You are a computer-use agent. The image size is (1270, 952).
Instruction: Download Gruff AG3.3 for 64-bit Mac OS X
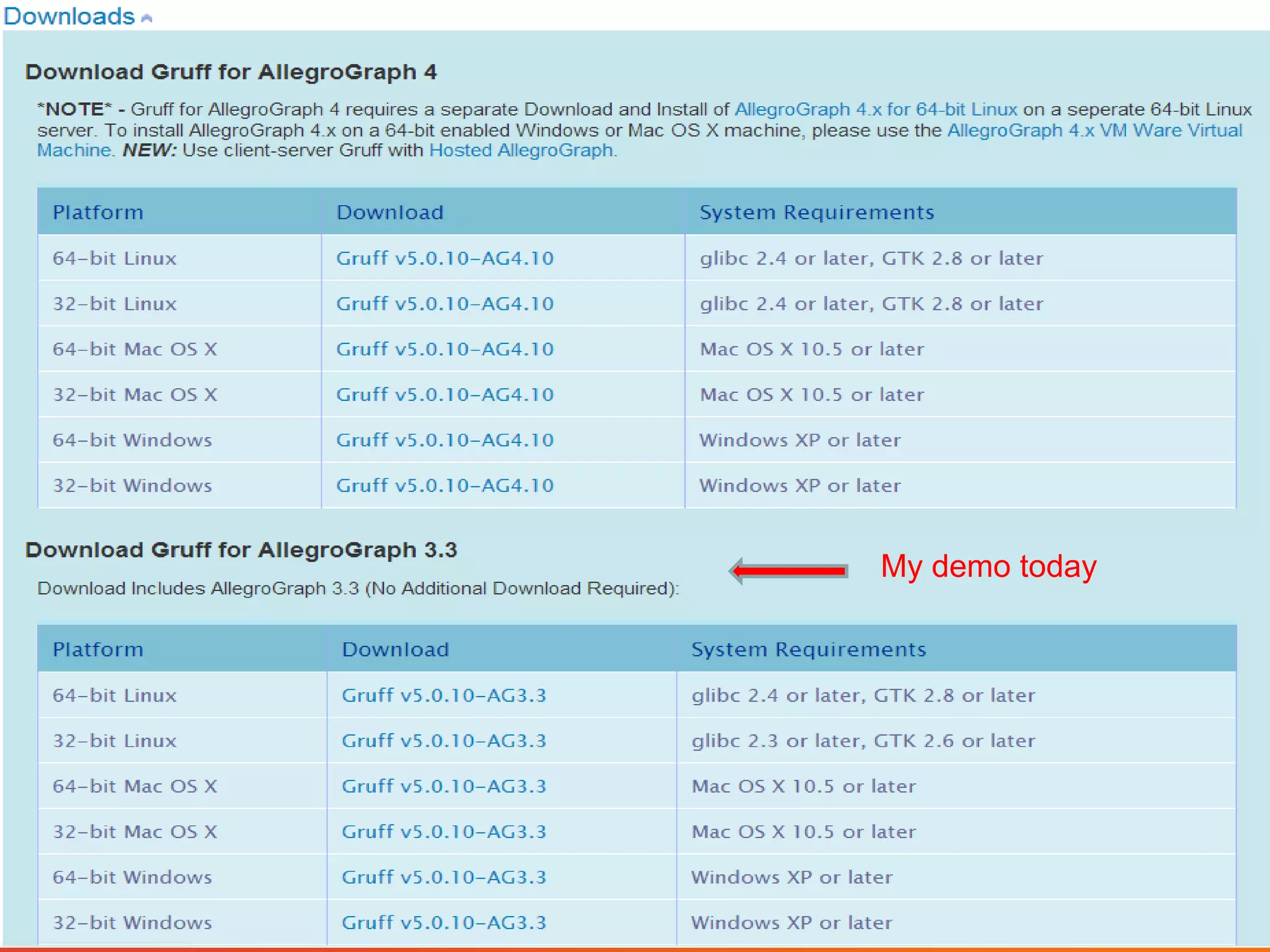(444, 787)
